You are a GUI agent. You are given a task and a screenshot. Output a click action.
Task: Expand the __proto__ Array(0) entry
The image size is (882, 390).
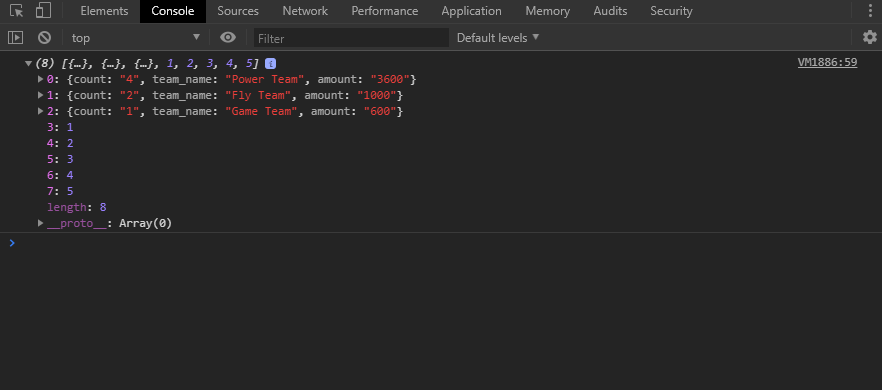[x=40, y=223]
